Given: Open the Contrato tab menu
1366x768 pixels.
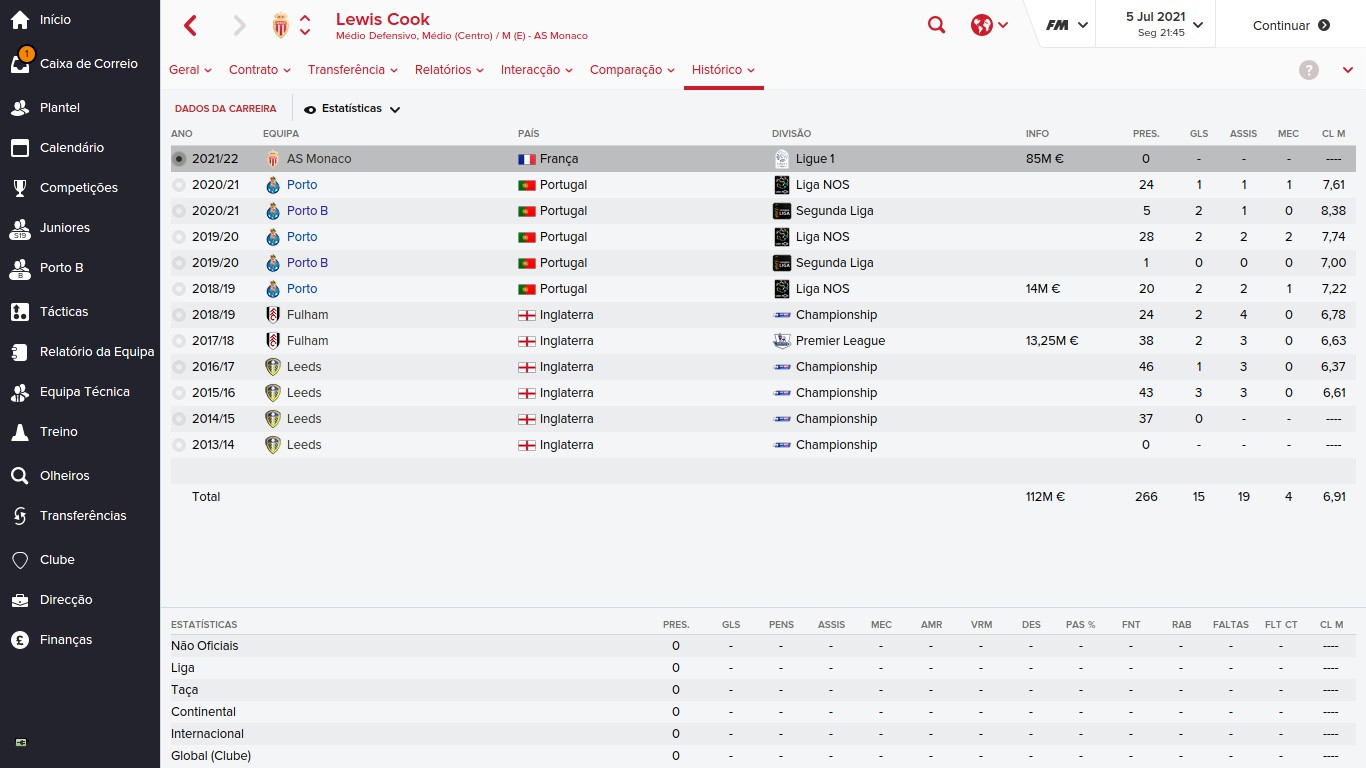Looking at the screenshot, I should click(259, 70).
